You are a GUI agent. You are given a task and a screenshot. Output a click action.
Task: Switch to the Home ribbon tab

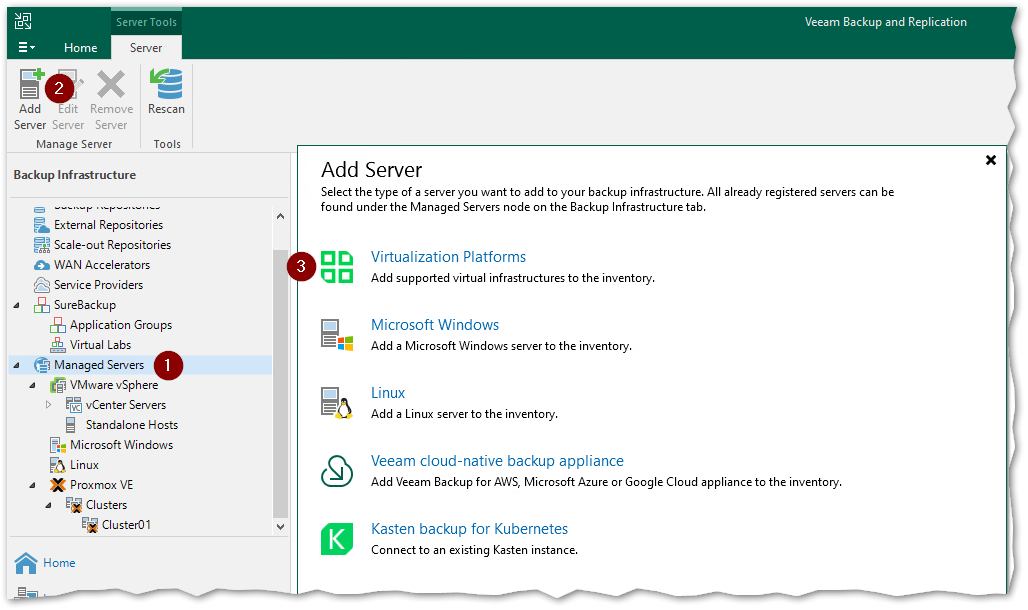pos(81,47)
